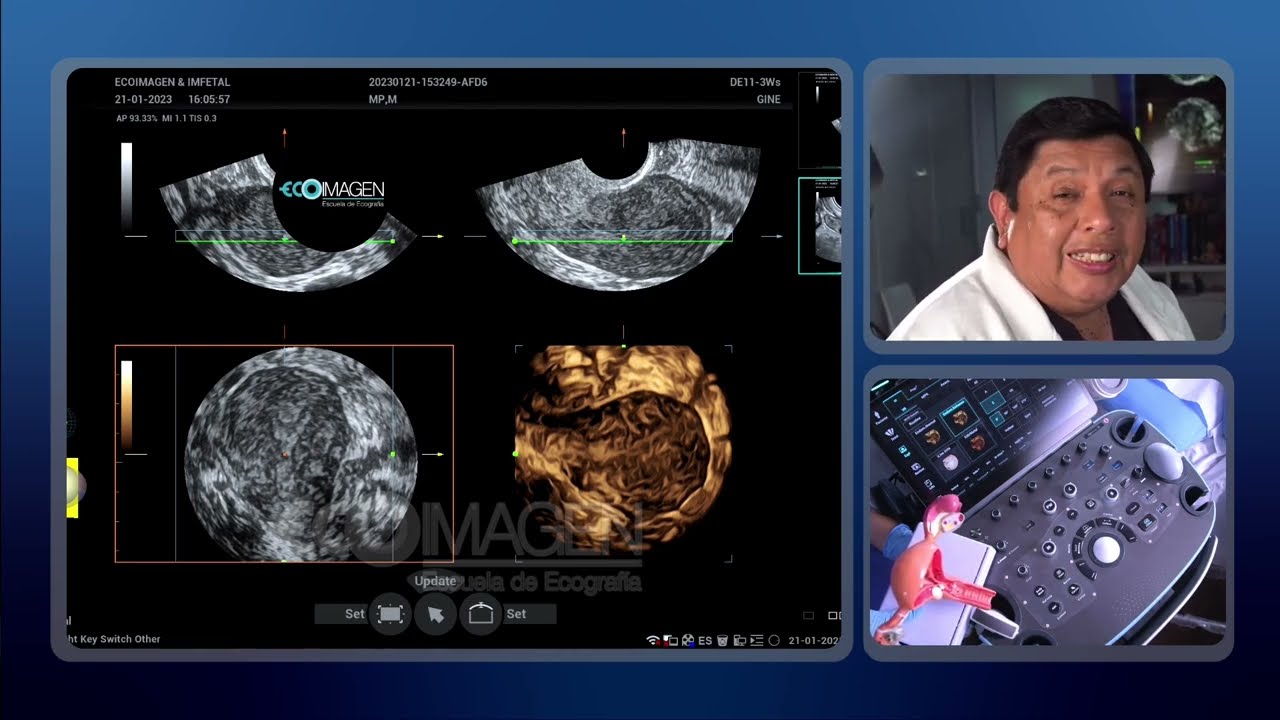Click the header date 21-01-2023
The height and width of the screenshot is (720, 1280).
(144, 100)
